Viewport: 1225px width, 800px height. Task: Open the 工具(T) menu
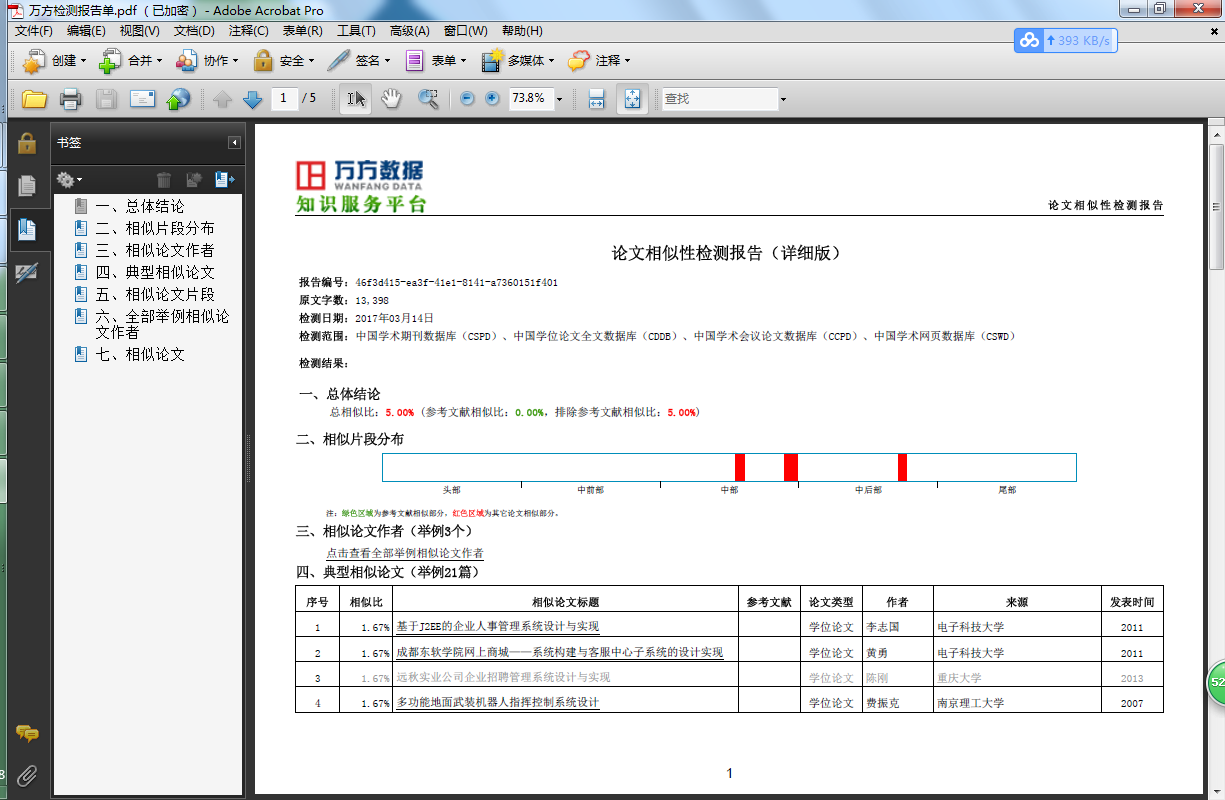tap(356, 31)
